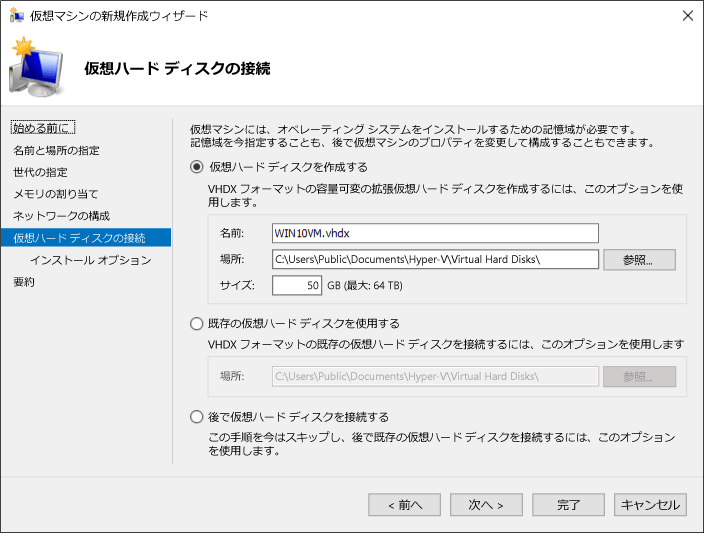Click the 完了 button

(x=568, y=505)
